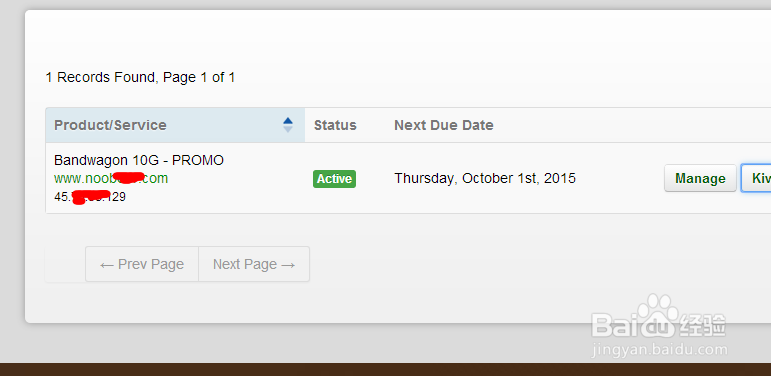Screen dimensions: 771x376
Task: Sort by Status column header
Action: click(335, 125)
